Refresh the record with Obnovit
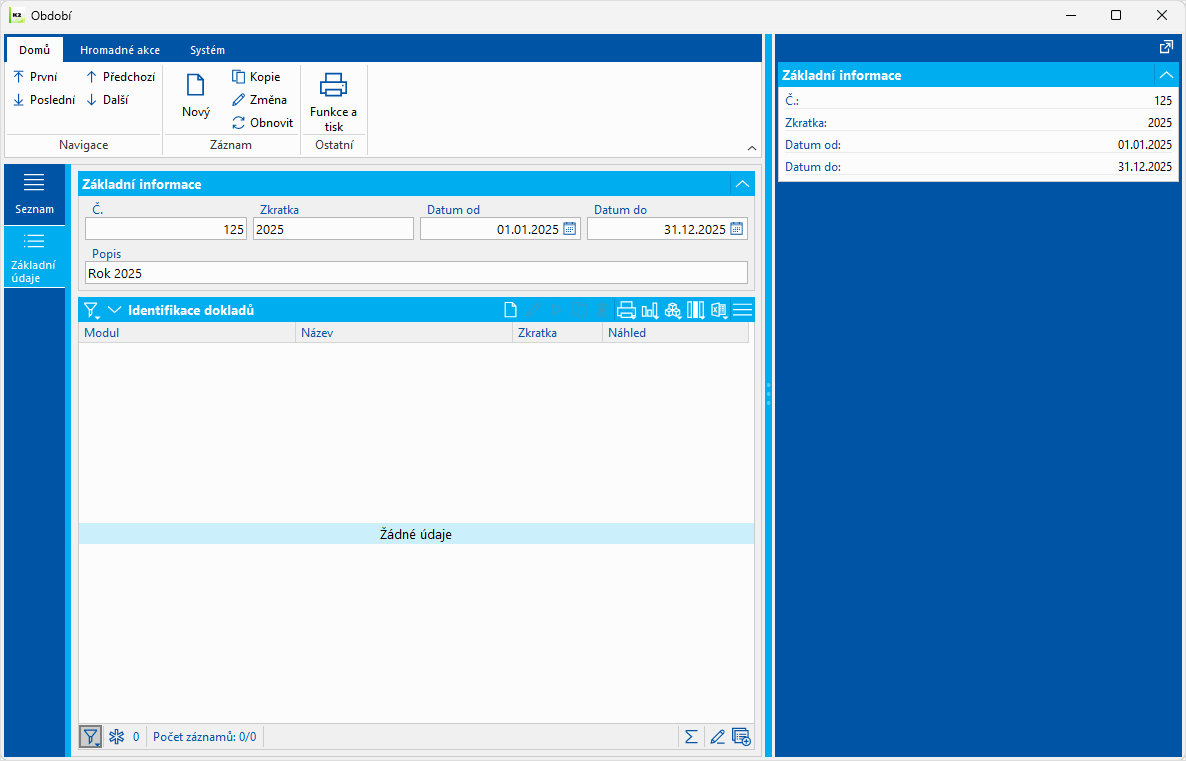This screenshot has width=1186, height=761. tap(262, 123)
